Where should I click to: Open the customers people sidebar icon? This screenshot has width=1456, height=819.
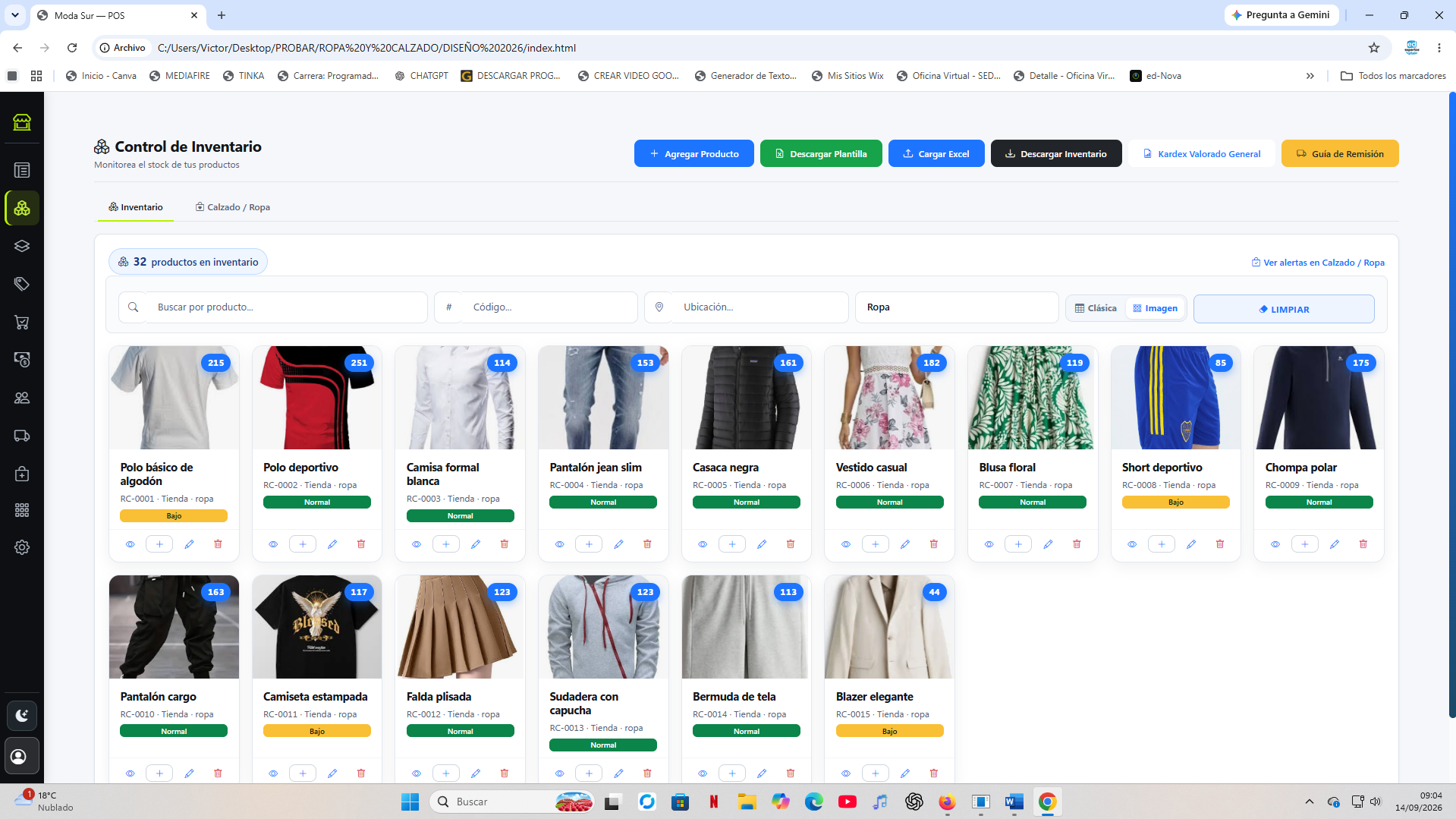[x=22, y=398]
